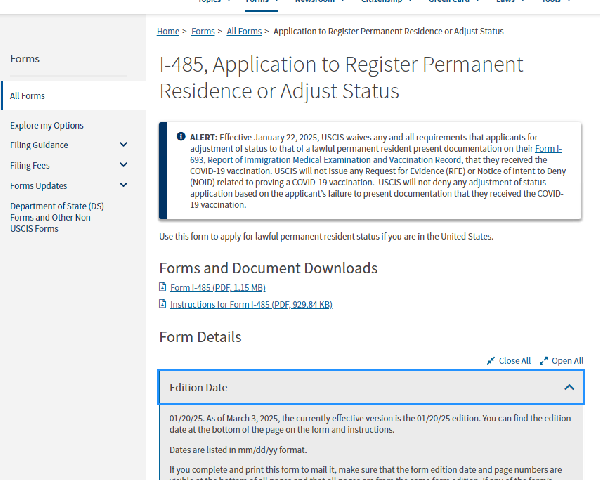Open the Filing Fees sidebar item
600x480 pixels.
tap(30, 165)
